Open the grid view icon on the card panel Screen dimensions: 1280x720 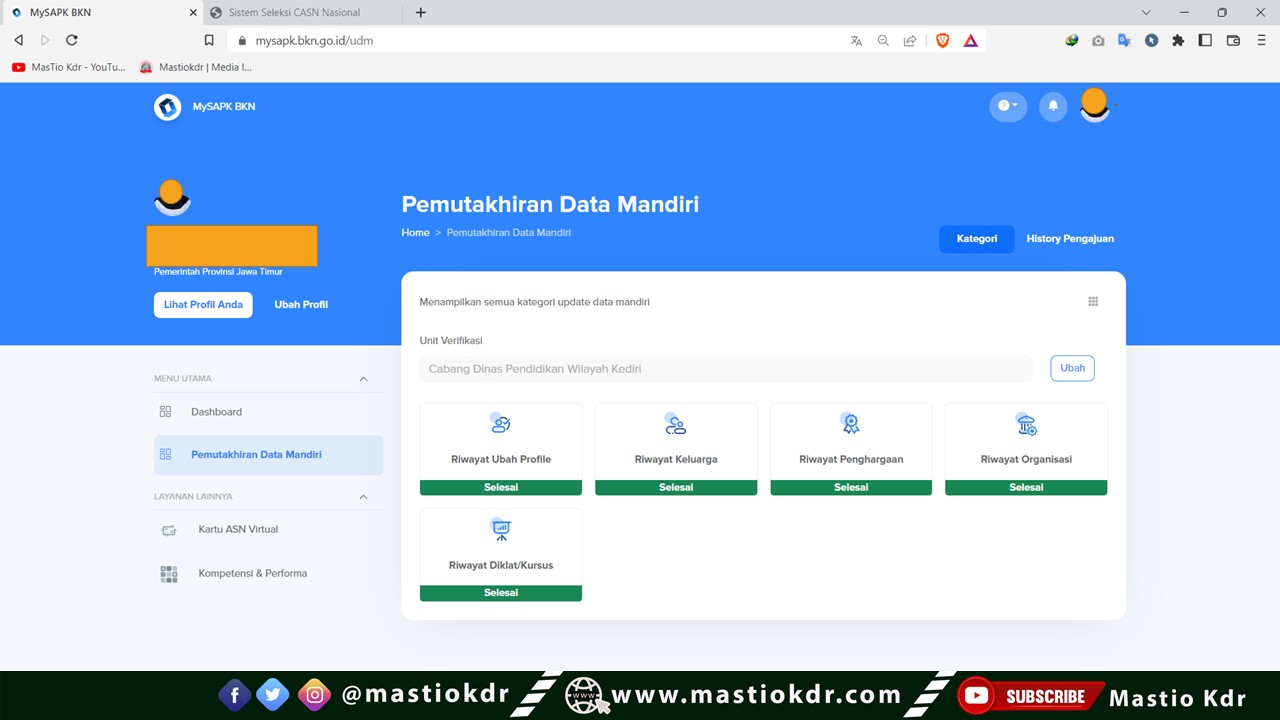coord(1093,300)
